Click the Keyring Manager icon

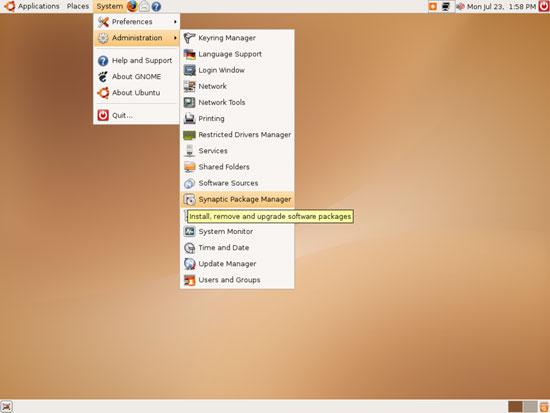[189, 38]
